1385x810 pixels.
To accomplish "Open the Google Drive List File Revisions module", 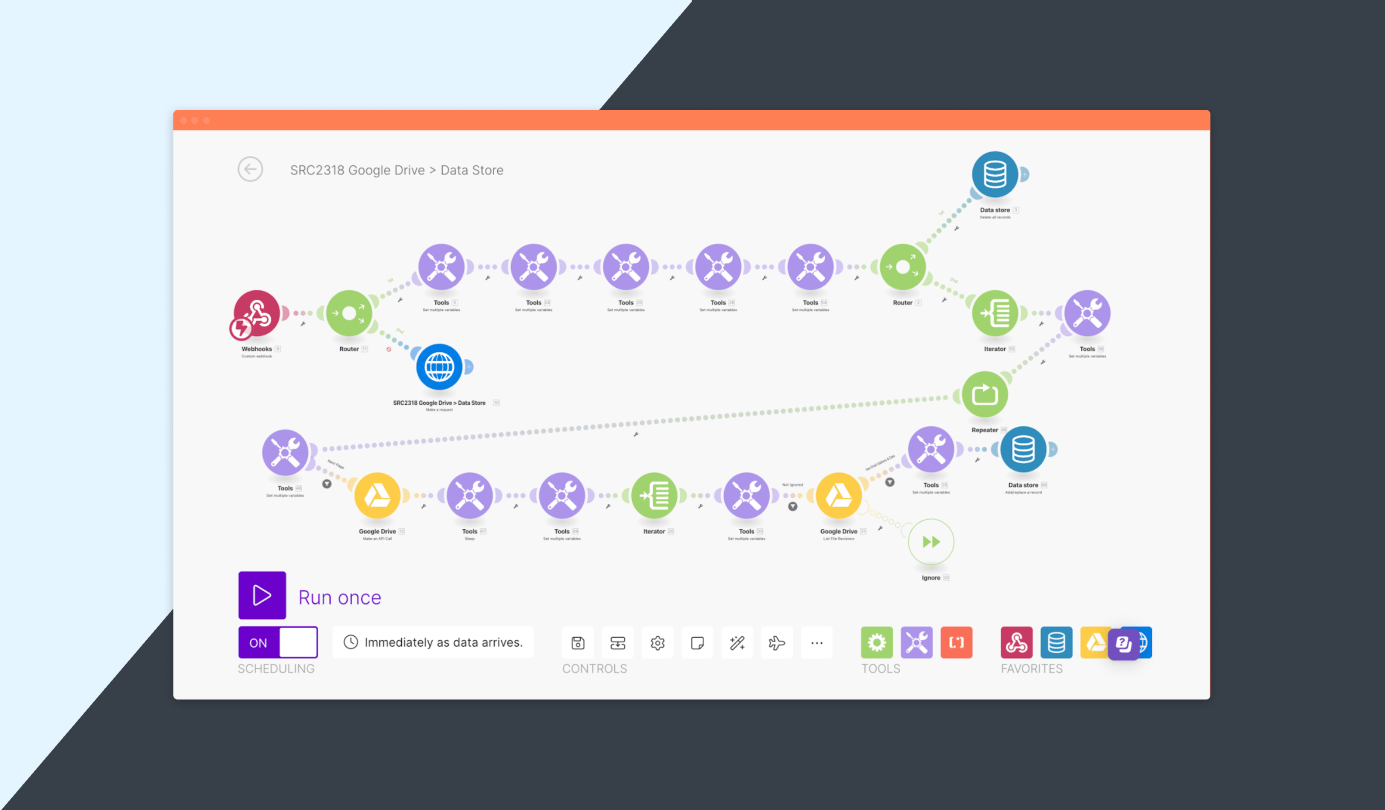I will click(838, 496).
